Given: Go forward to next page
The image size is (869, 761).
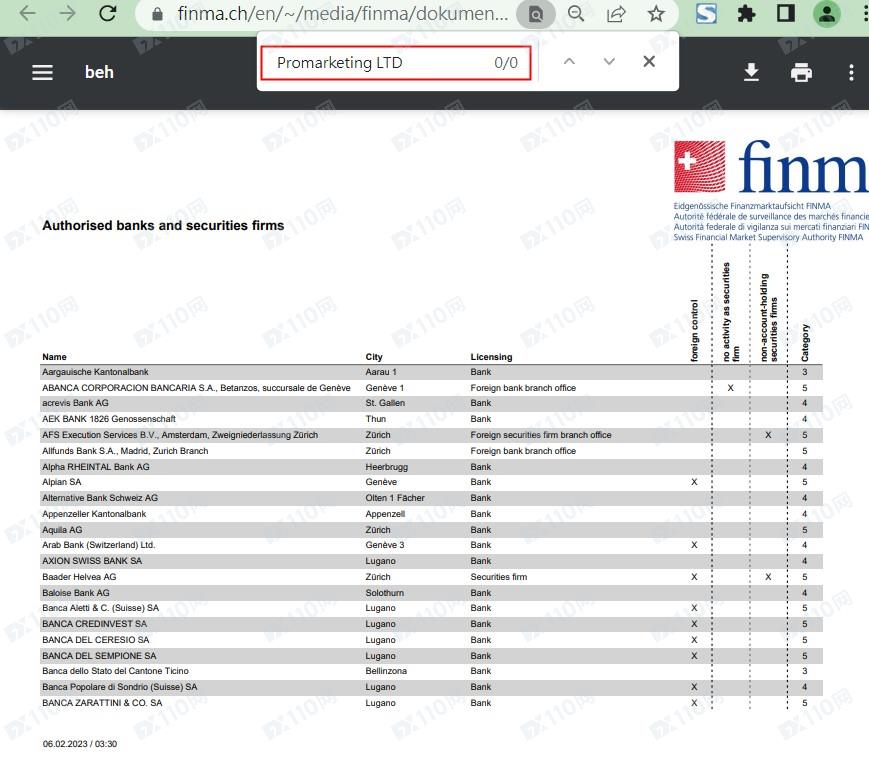Looking at the screenshot, I should click(68, 13).
